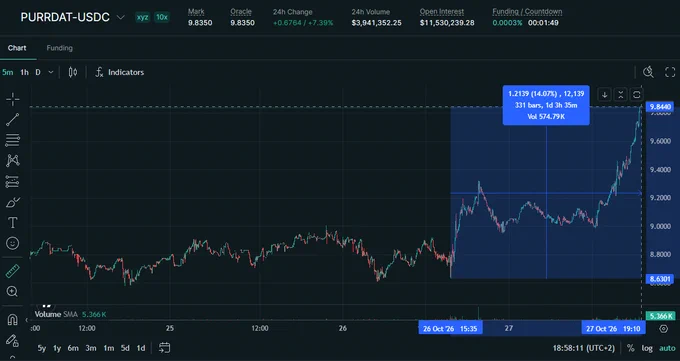Toggle the magnet snap mode
The height and width of the screenshot is (361, 680).
pos(13,320)
